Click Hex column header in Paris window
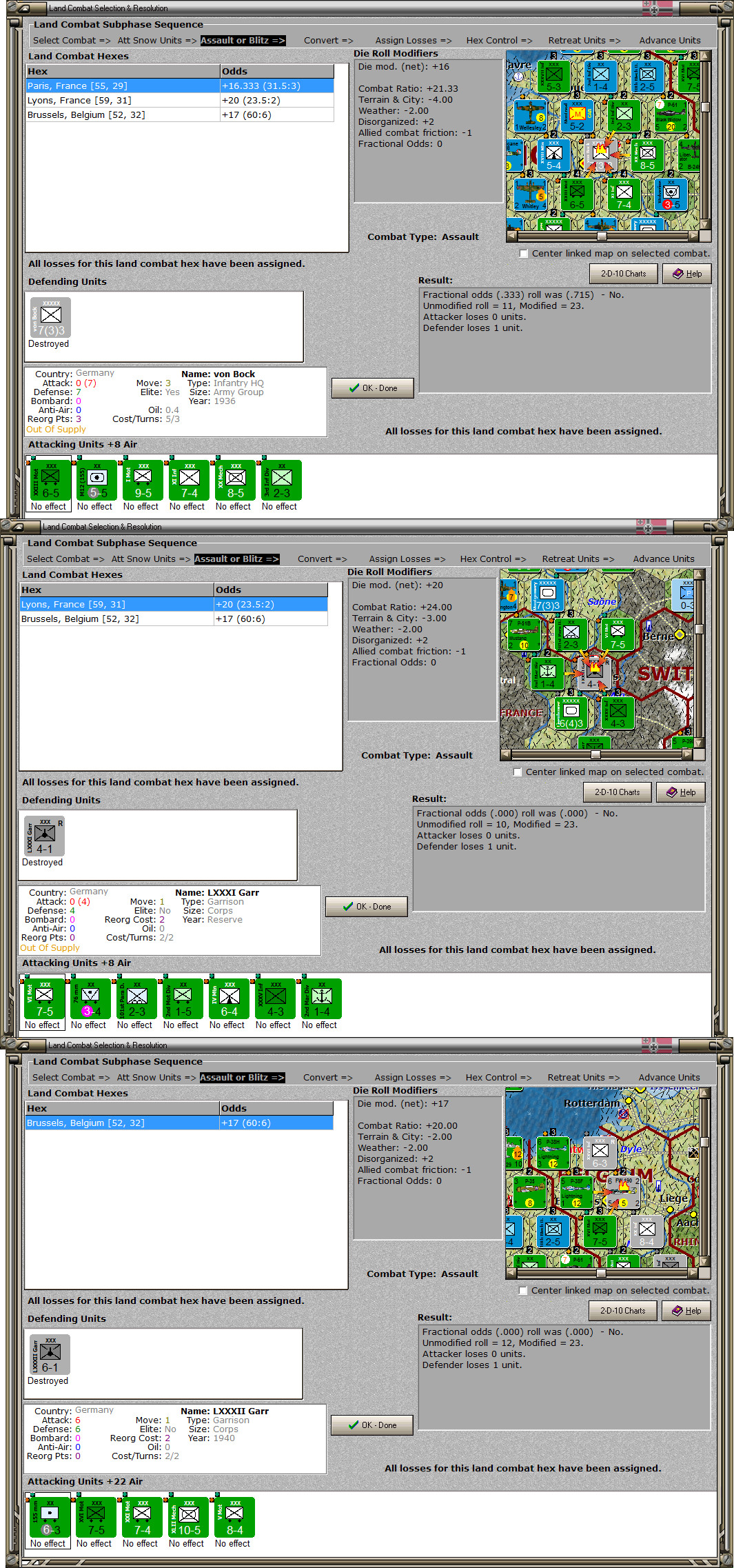Viewport: 734px width, 1568px height. pos(123,72)
